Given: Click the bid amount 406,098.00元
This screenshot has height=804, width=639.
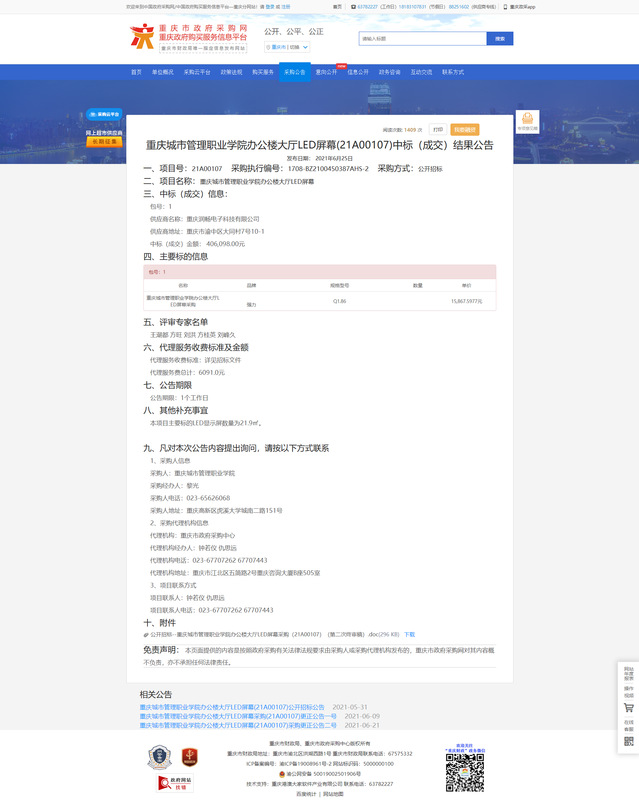Looking at the screenshot, I should [226, 244].
